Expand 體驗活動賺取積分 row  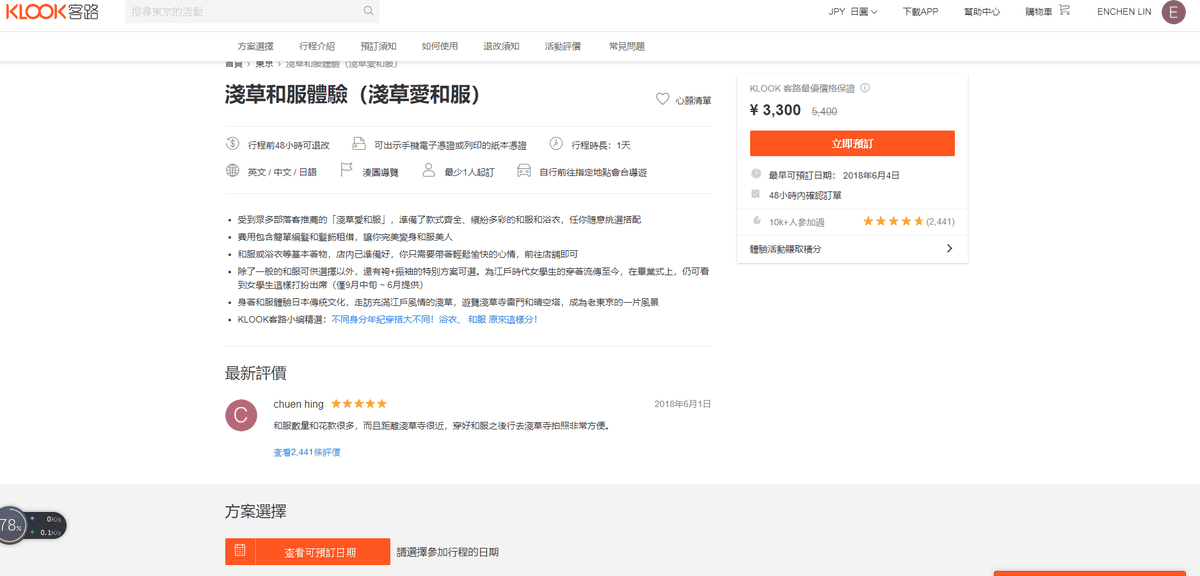tap(851, 249)
